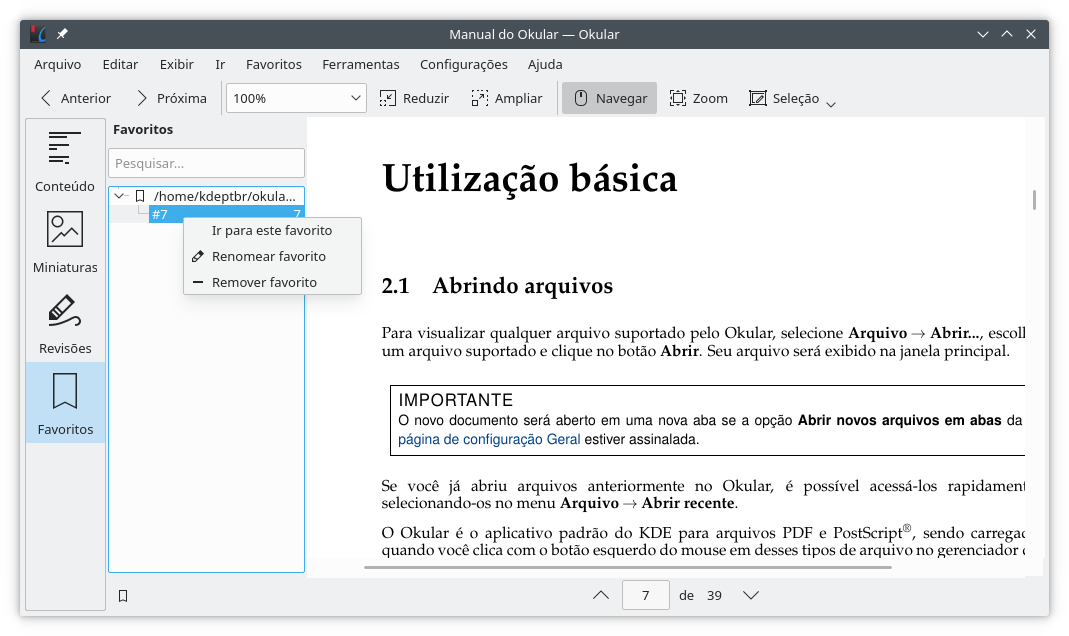This screenshot has width=1069, height=636.
Task: Choose Renomear favorito from context menu
Action: 268,256
